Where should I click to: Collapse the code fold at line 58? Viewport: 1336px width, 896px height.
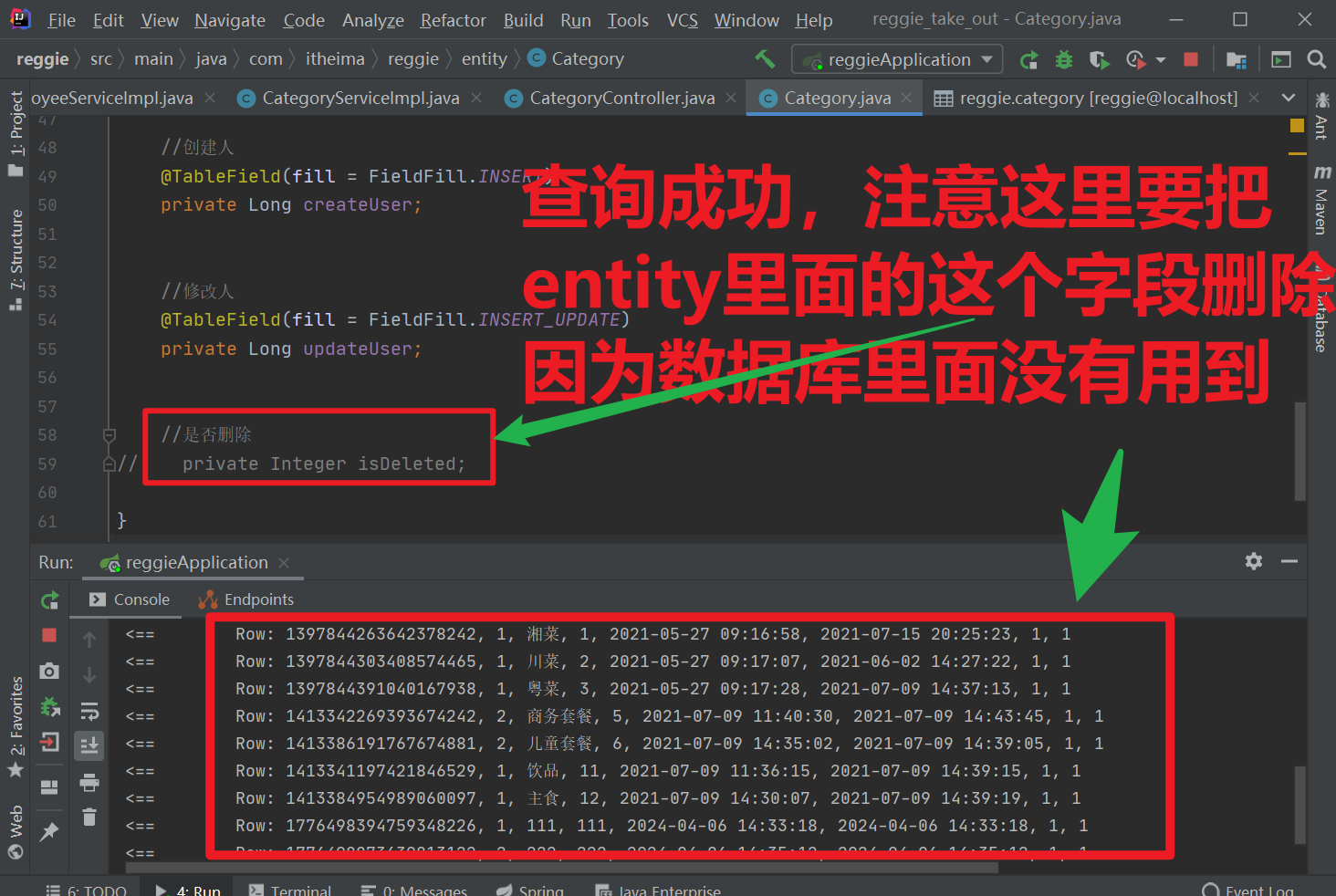click(110, 435)
